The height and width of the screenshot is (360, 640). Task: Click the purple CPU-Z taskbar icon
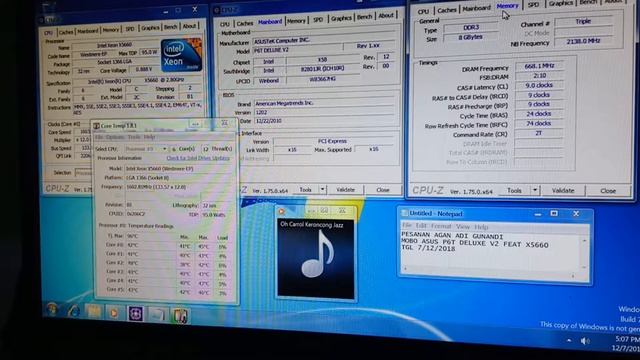pos(136,314)
